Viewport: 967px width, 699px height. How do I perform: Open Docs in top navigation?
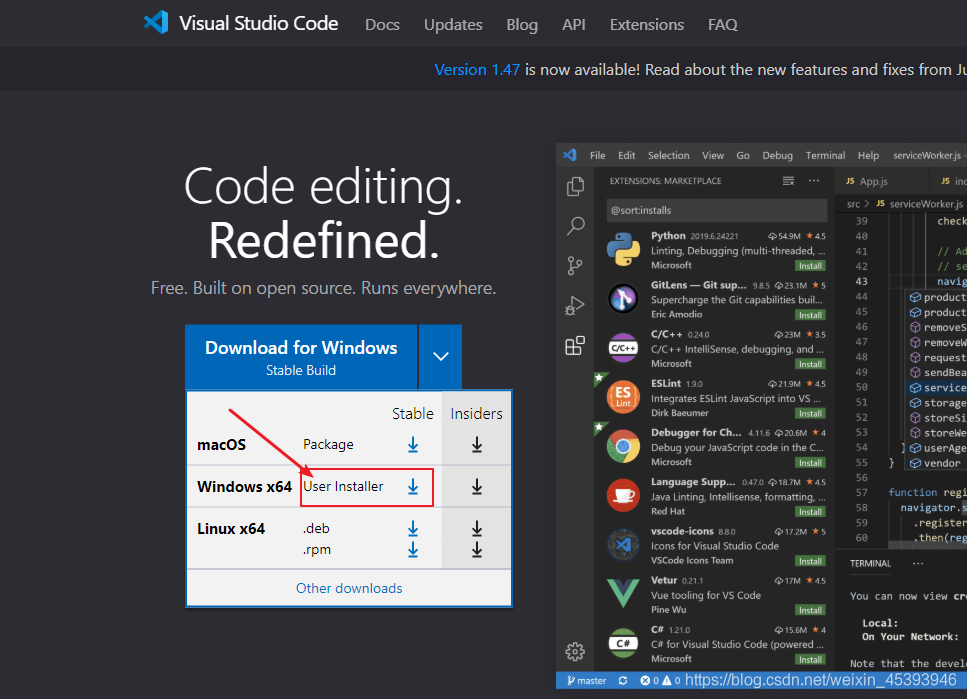tap(382, 25)
